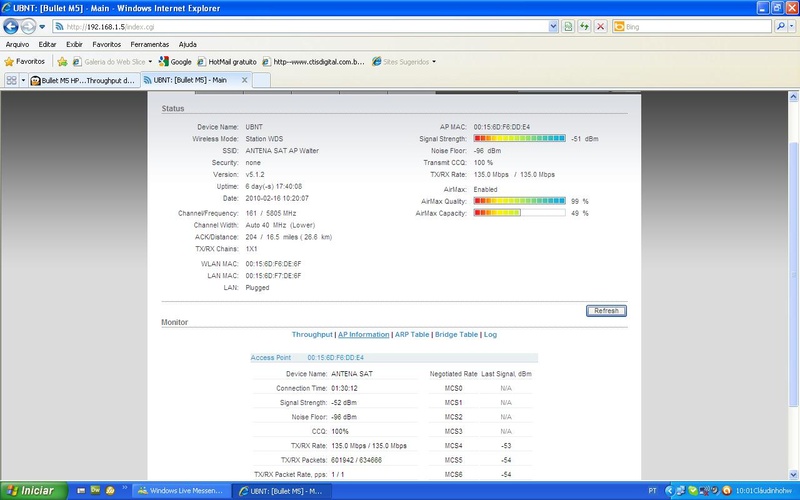Click the search magnifier button

click(780, 27)
